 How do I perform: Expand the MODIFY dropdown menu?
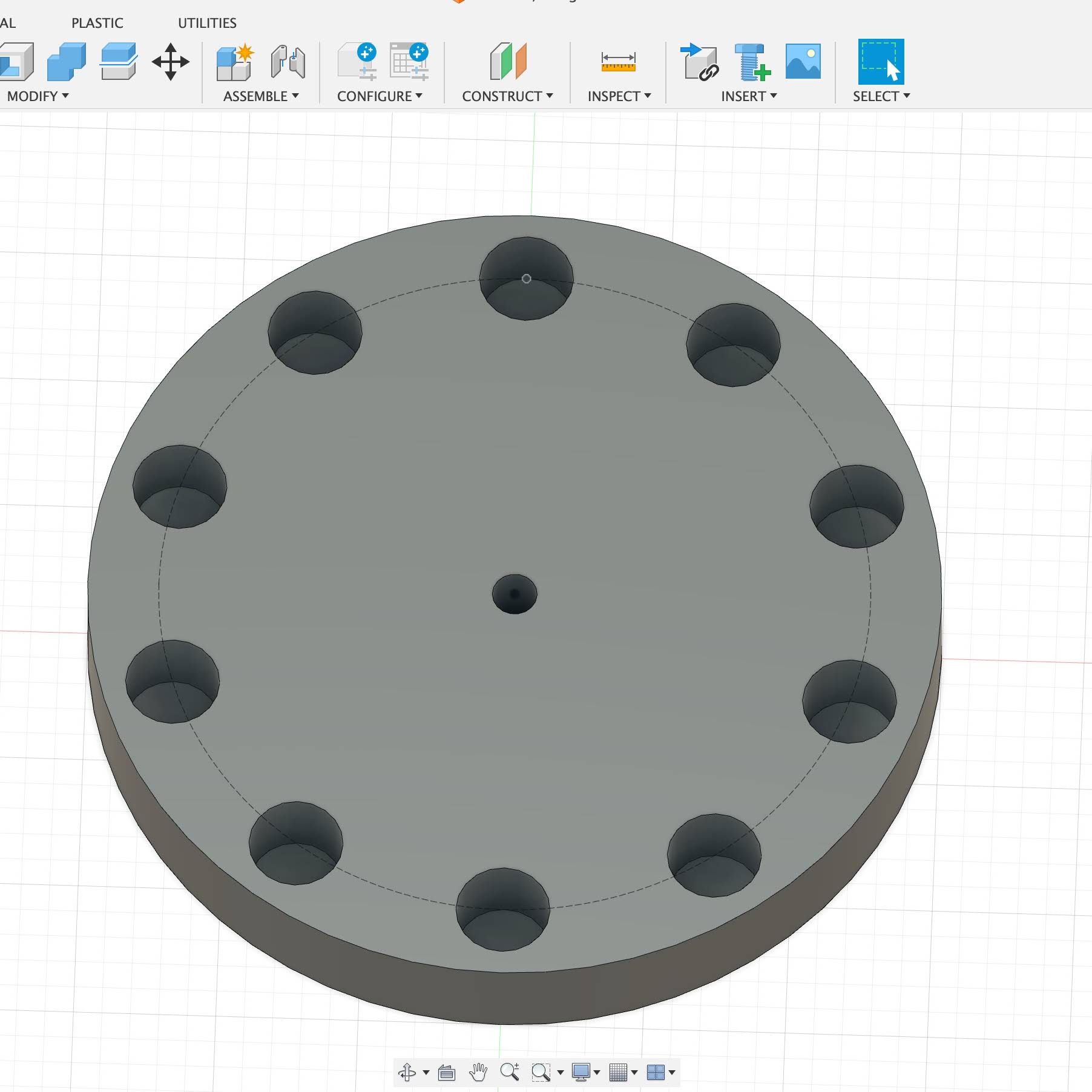click(x=38, y=96)
